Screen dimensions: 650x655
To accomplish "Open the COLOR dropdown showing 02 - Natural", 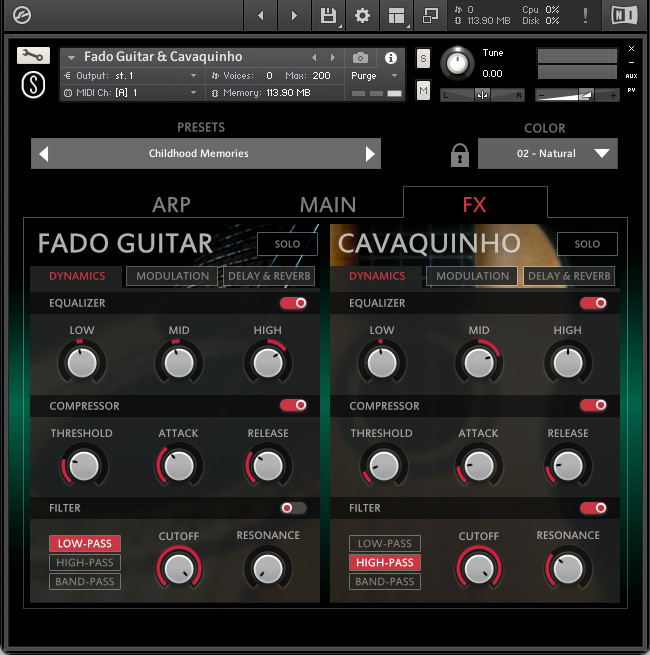I will point(548,154).
